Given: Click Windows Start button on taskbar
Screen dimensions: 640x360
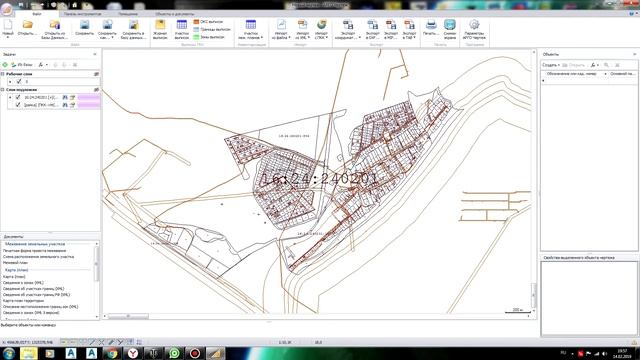Looking at the screenshot, I should click(9, 353).
